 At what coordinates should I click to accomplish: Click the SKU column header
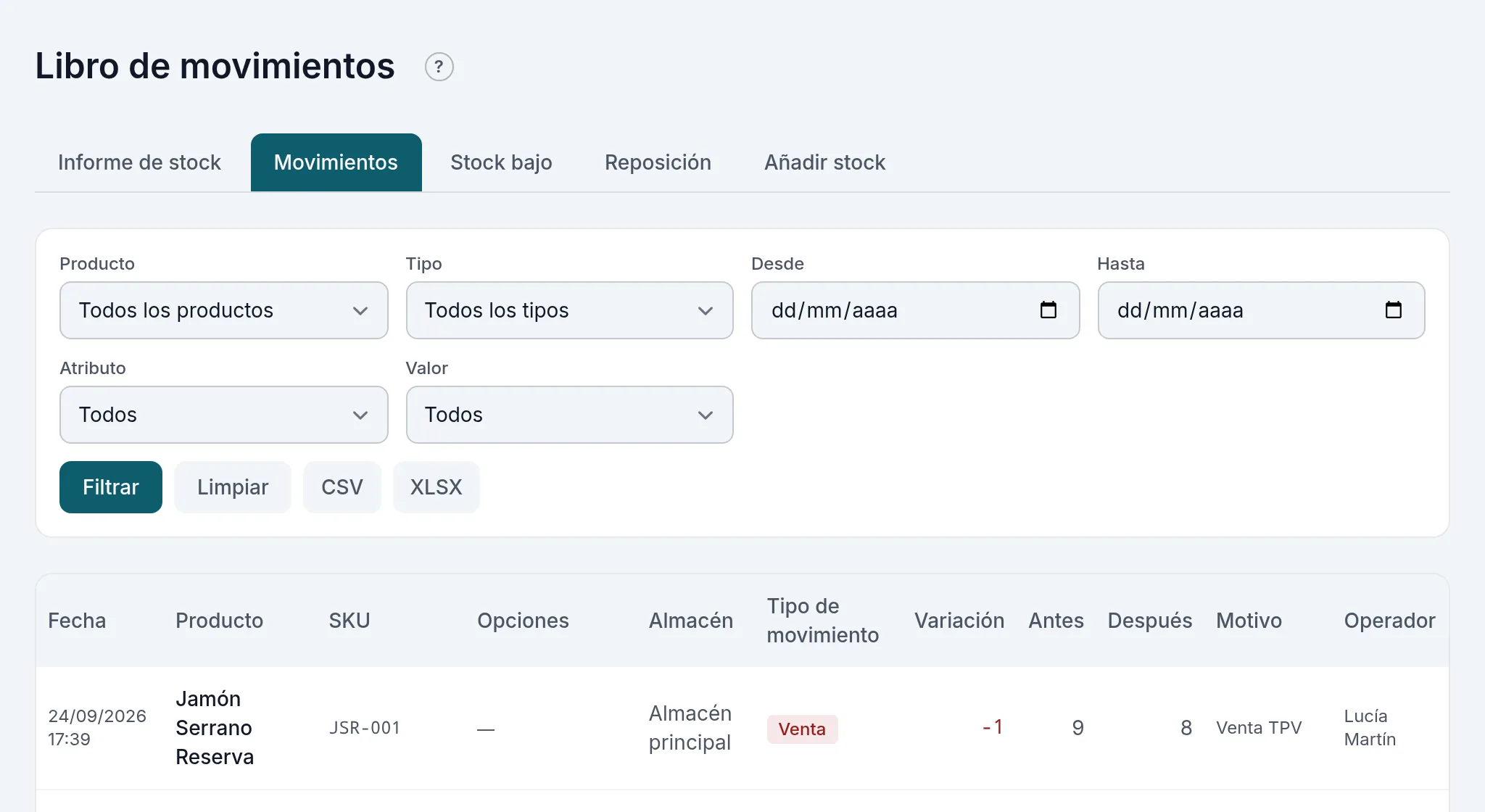click(x=349, y=621)
